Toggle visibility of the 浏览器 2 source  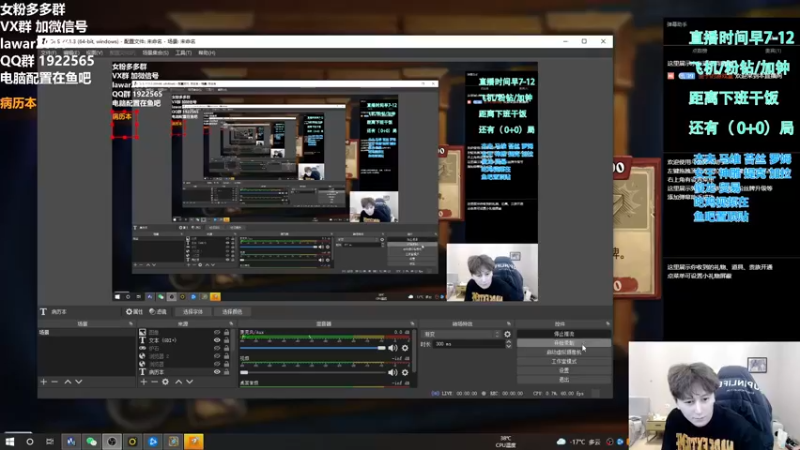pyautogui.click(x=217, y=356)
